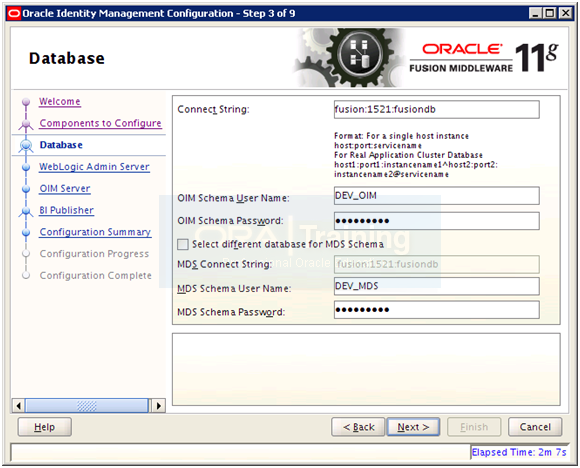The height and width of the screenshot is (468, 580).
Task: Open the OIM Server step
Action: [65, 188]
